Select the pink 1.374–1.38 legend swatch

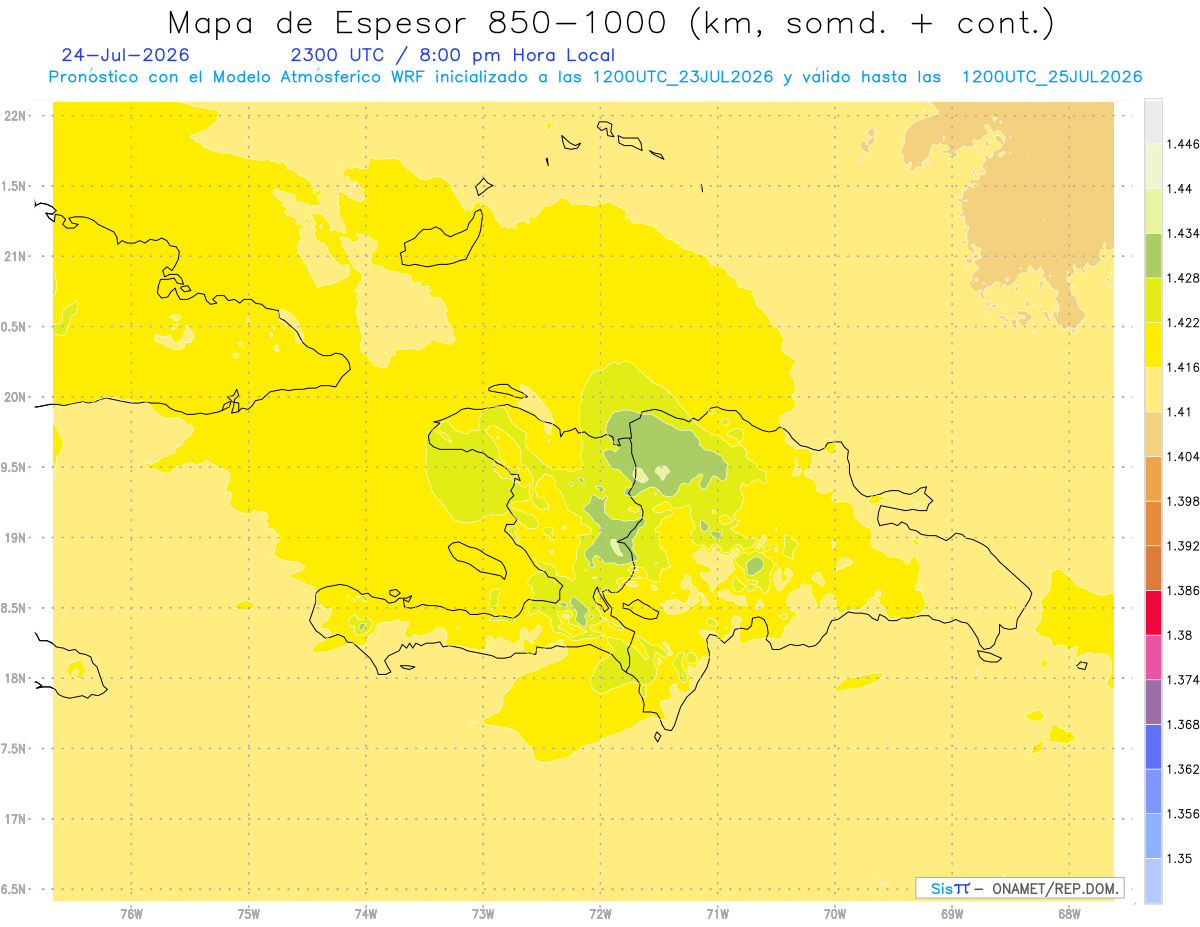(1153, 657)
